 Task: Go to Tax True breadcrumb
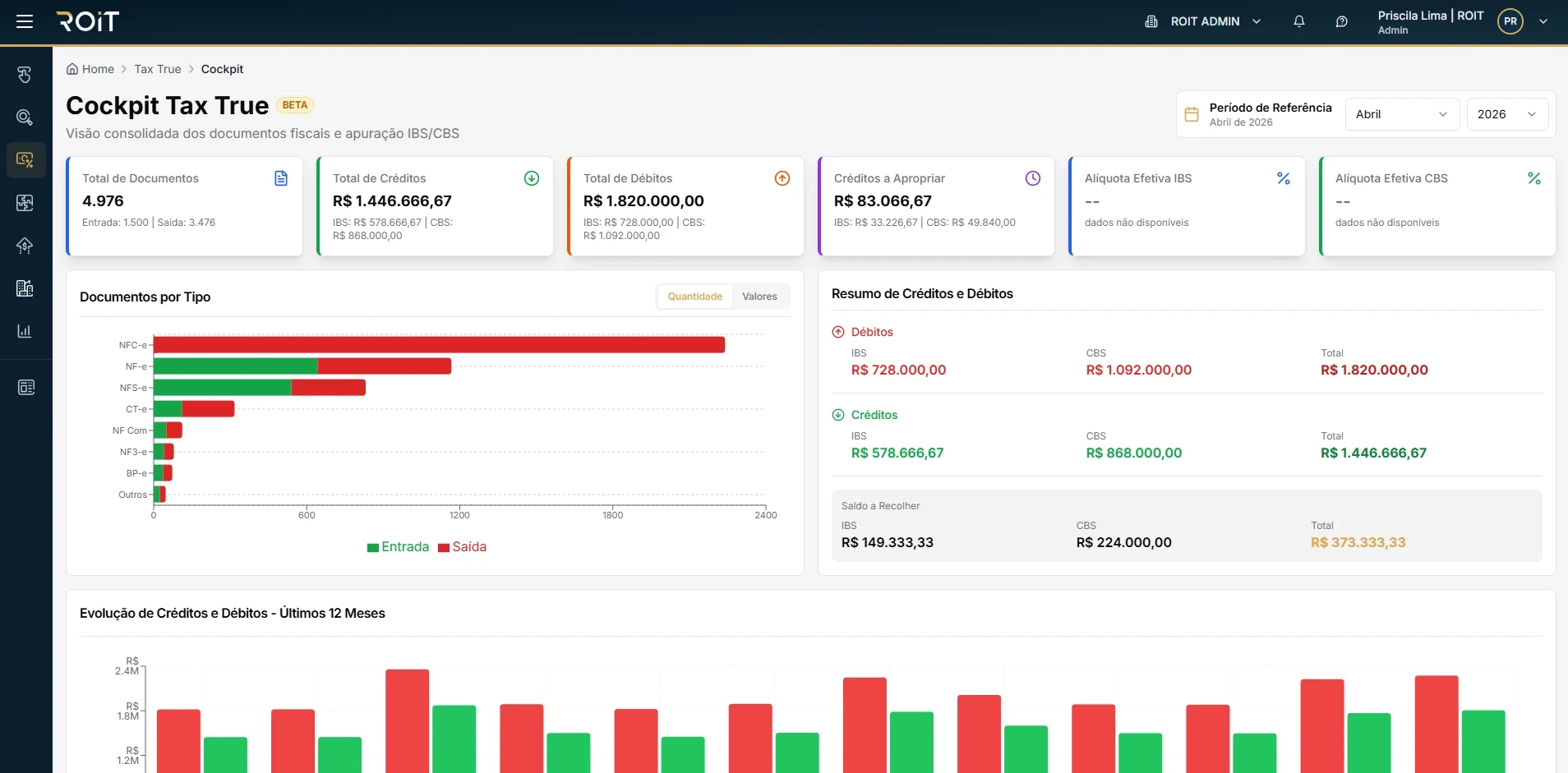(x=158, y=69)
